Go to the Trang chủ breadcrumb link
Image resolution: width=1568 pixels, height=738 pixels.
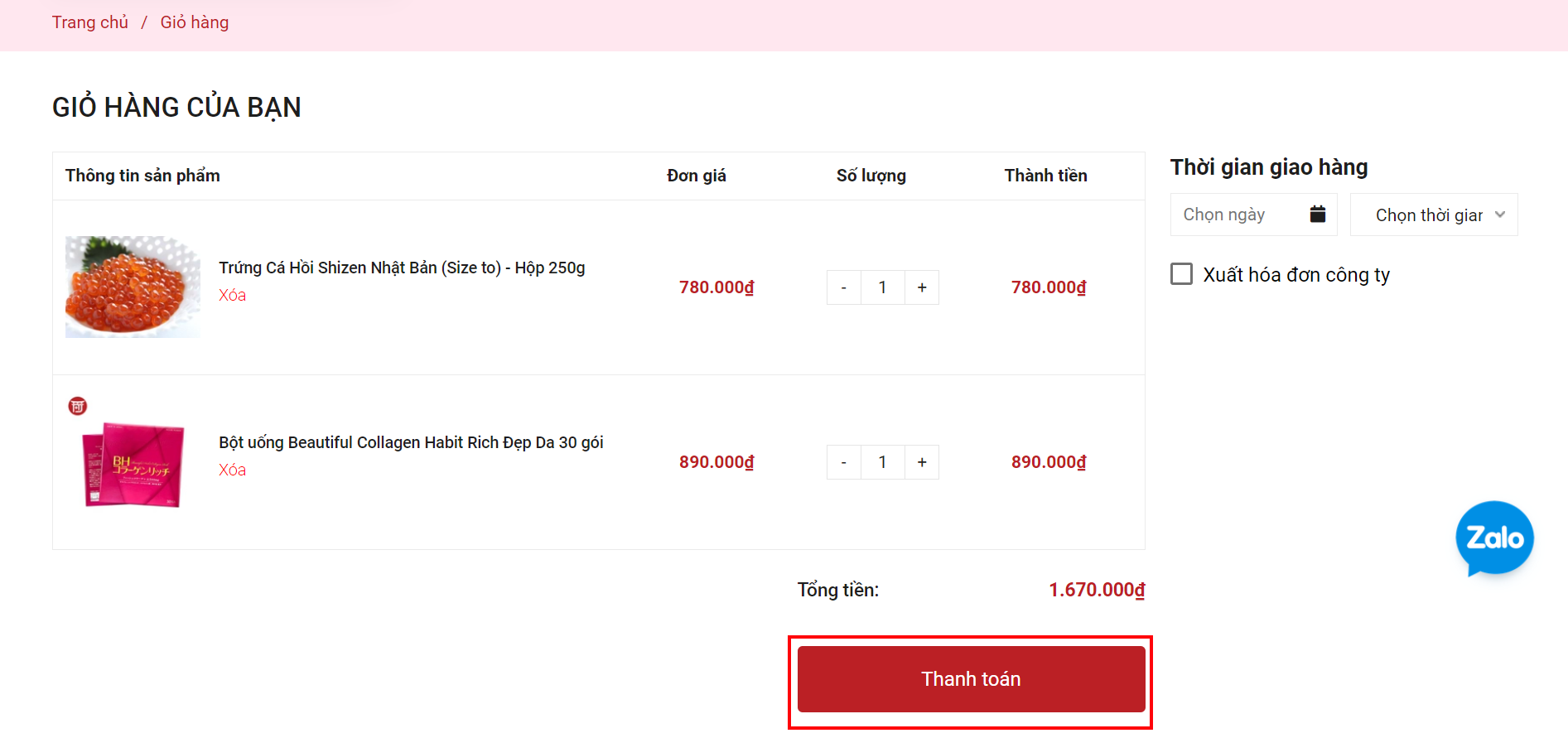point(90,22)
